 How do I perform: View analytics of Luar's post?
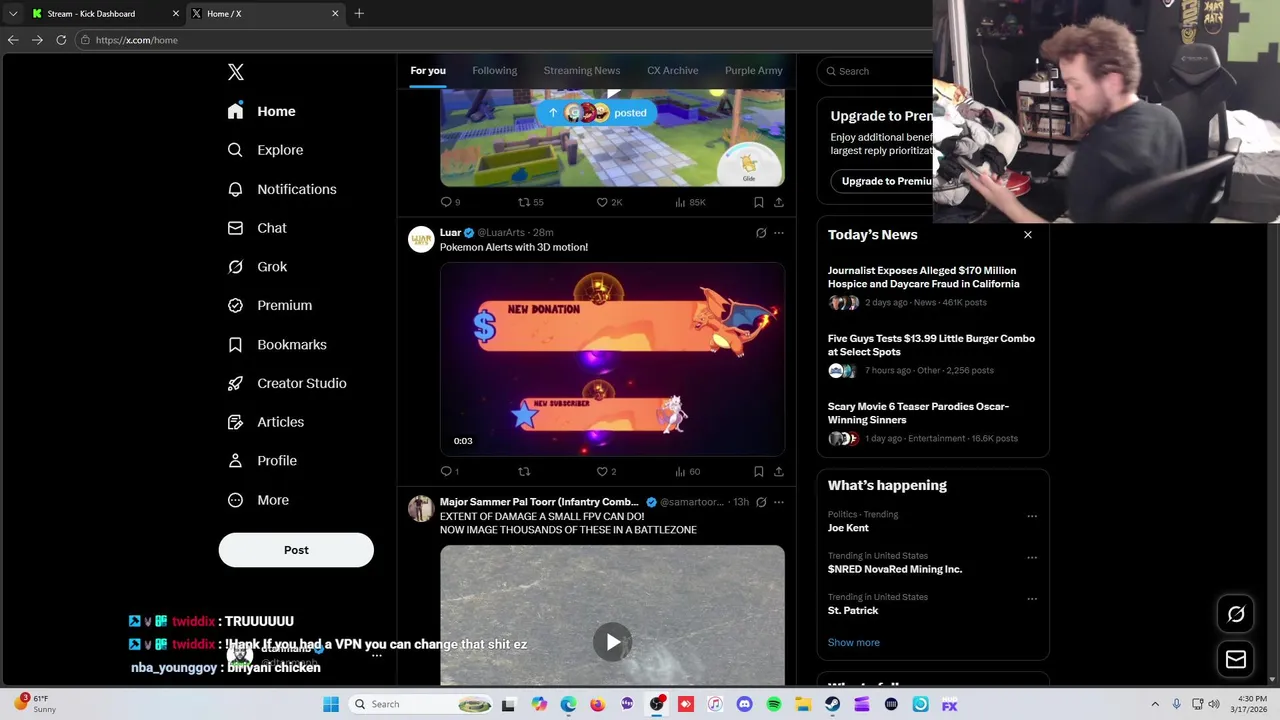[x=687, y=471]
